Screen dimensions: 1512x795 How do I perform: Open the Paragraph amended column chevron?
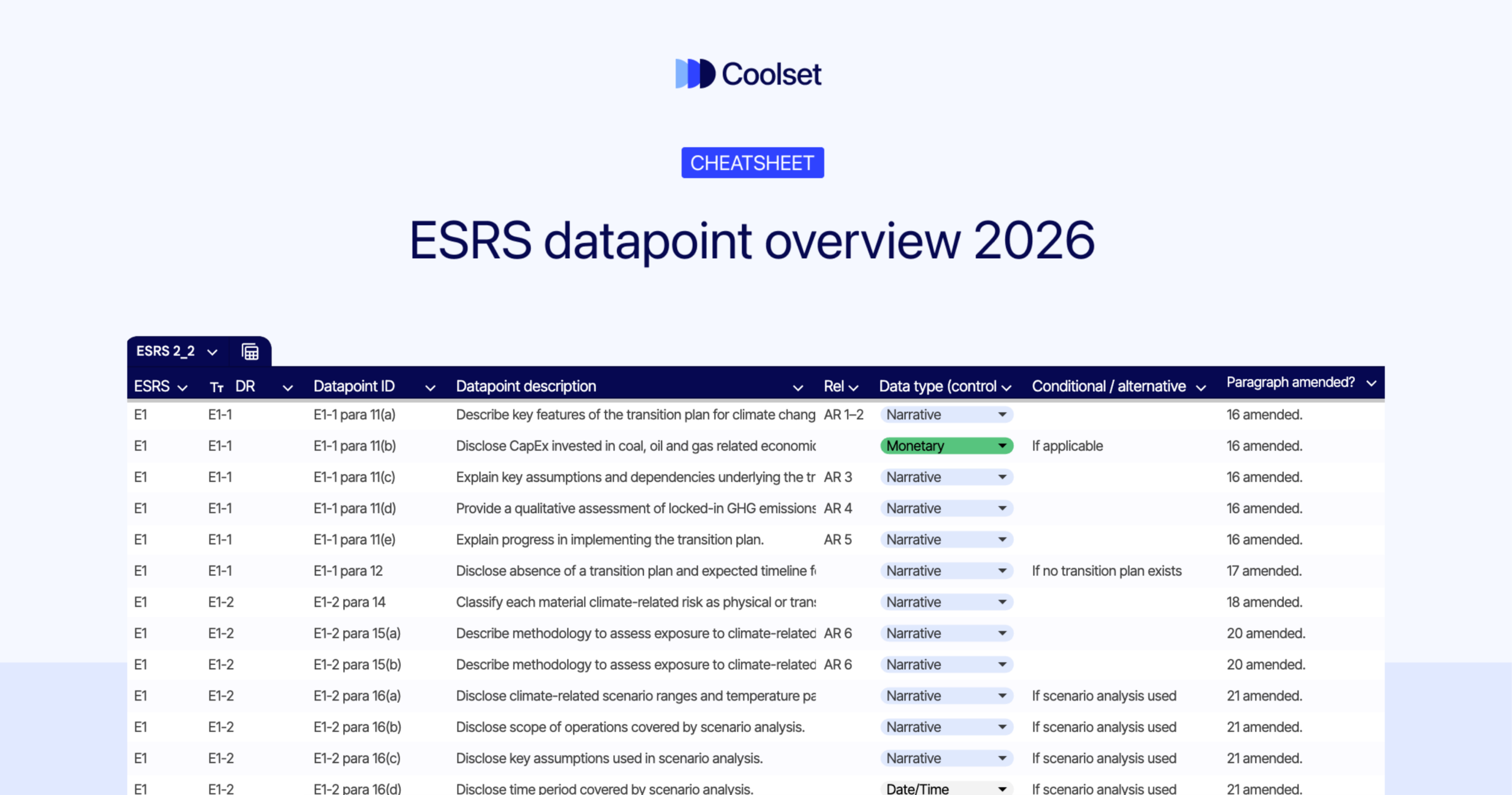tap(1371, 383)
